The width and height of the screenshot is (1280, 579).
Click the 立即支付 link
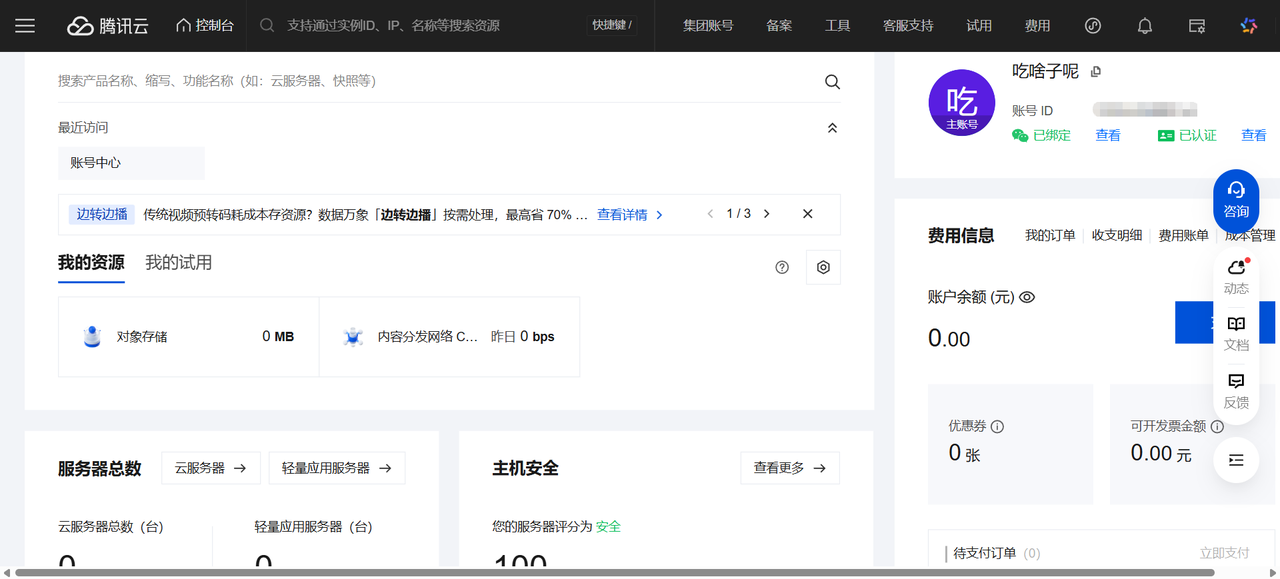click(1225, 553)
